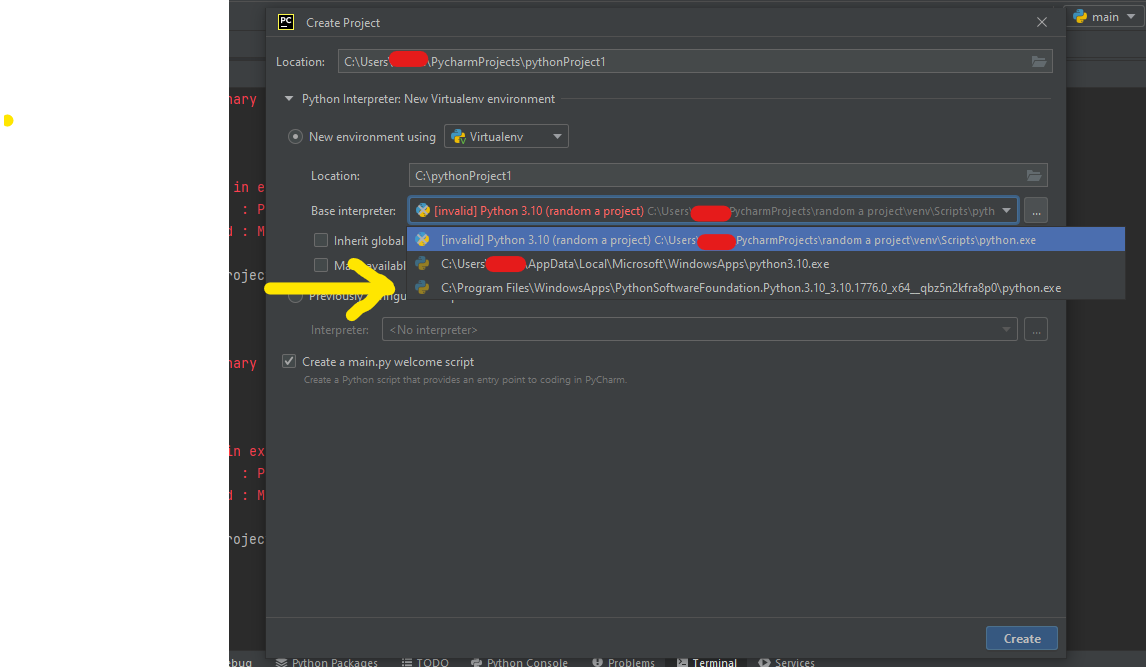Uncheck Create a main.py welcome script
Screen dimensions: 1146x667
(289, 362)
